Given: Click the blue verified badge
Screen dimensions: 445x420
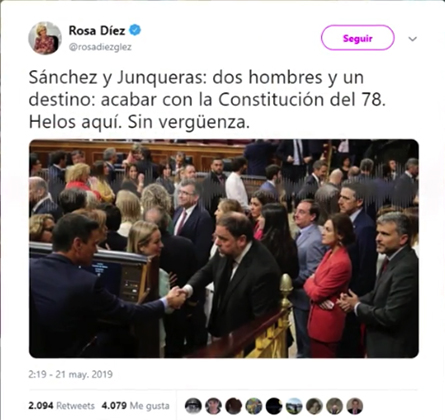Looking at the screenshot, I should coord(135,30).
